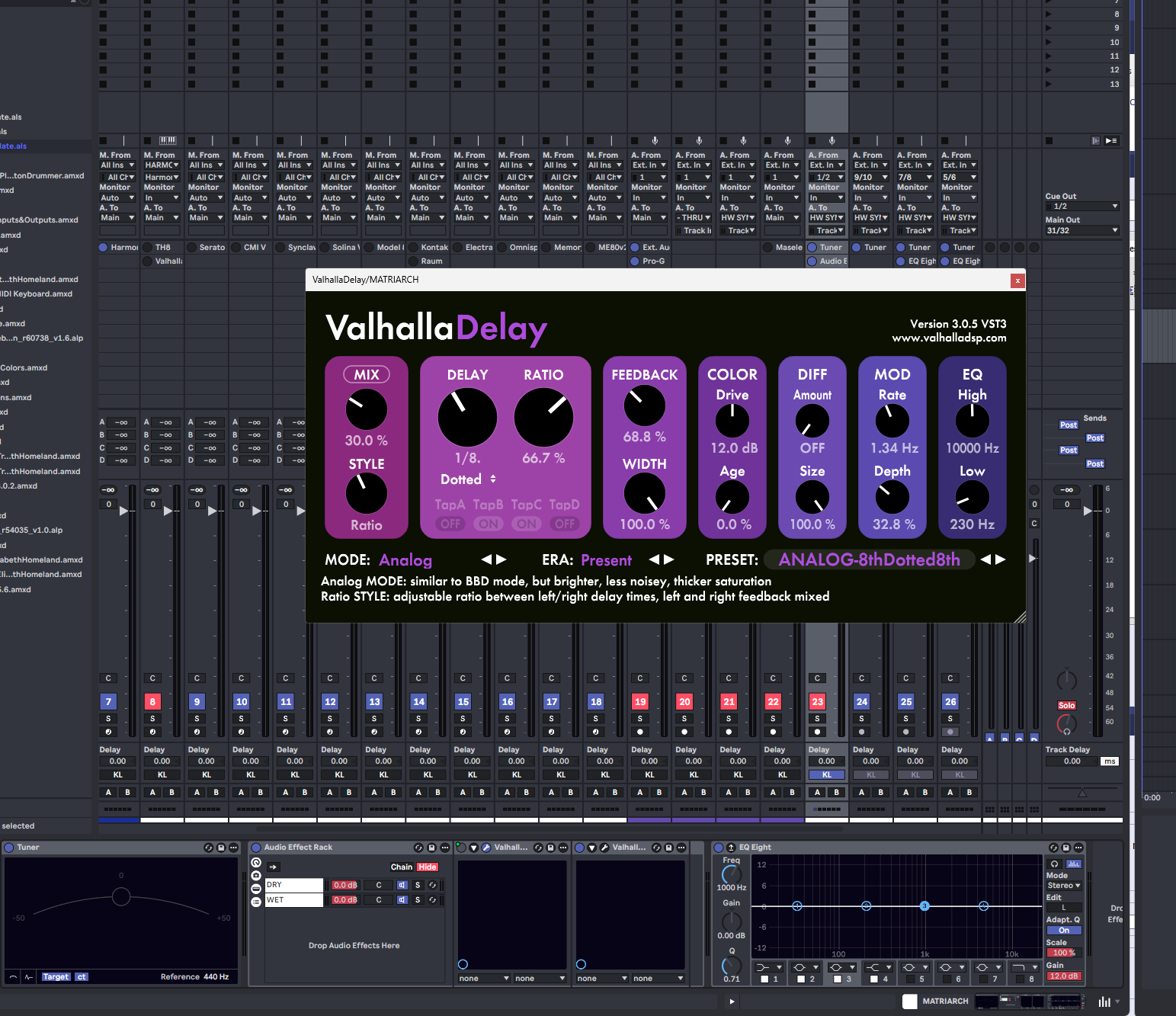Click the Rack Hide button

(x=428, y=867)
